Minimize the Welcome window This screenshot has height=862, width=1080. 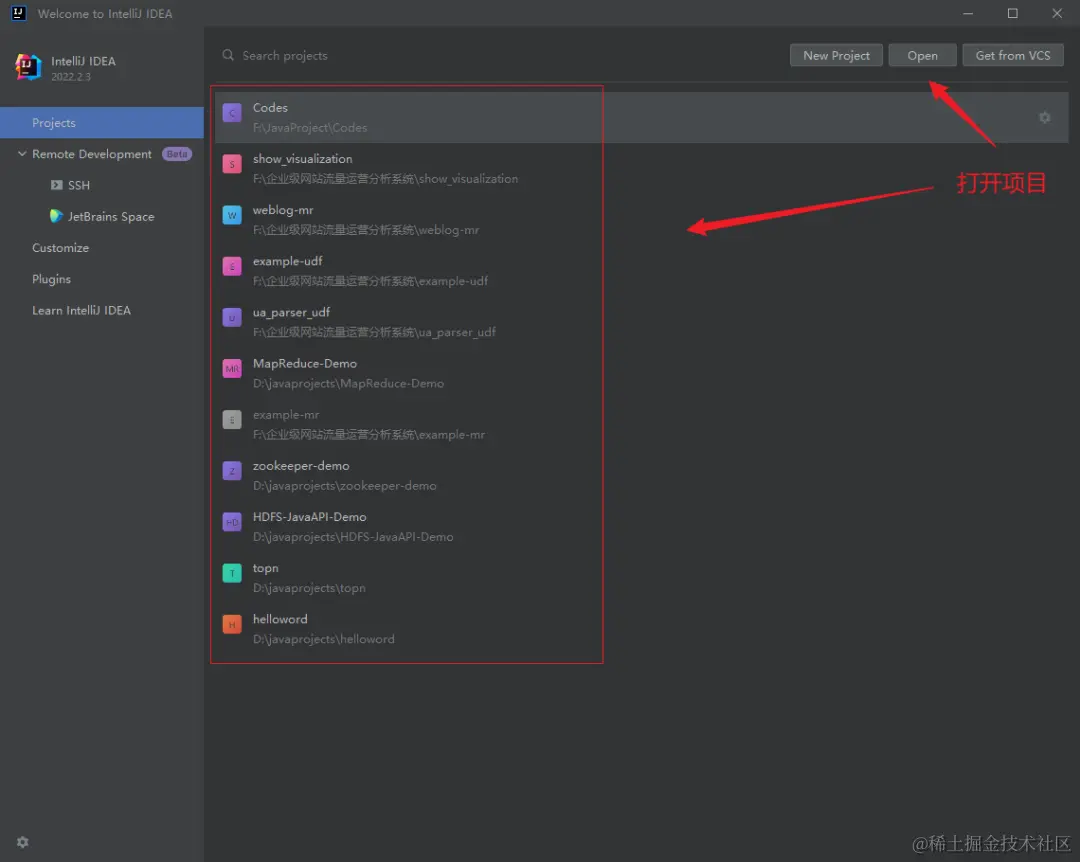tap(968, 13)
